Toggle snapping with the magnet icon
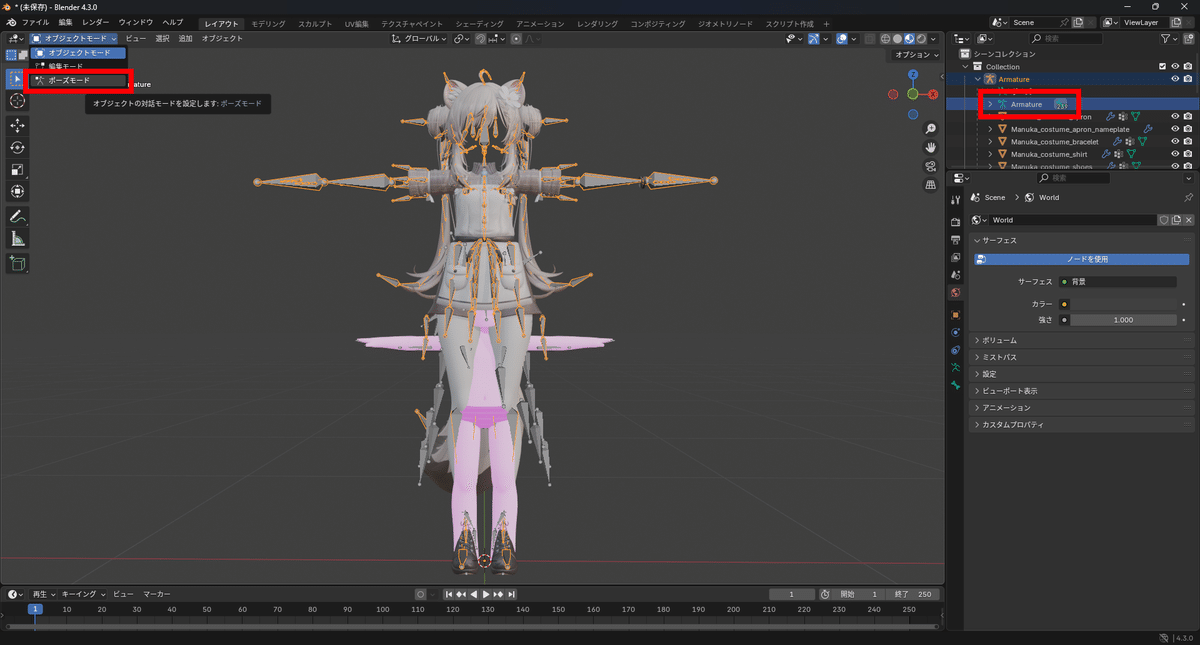This screenshot has height=645, width=1200. pyautogui.click(x=480, y=38)
